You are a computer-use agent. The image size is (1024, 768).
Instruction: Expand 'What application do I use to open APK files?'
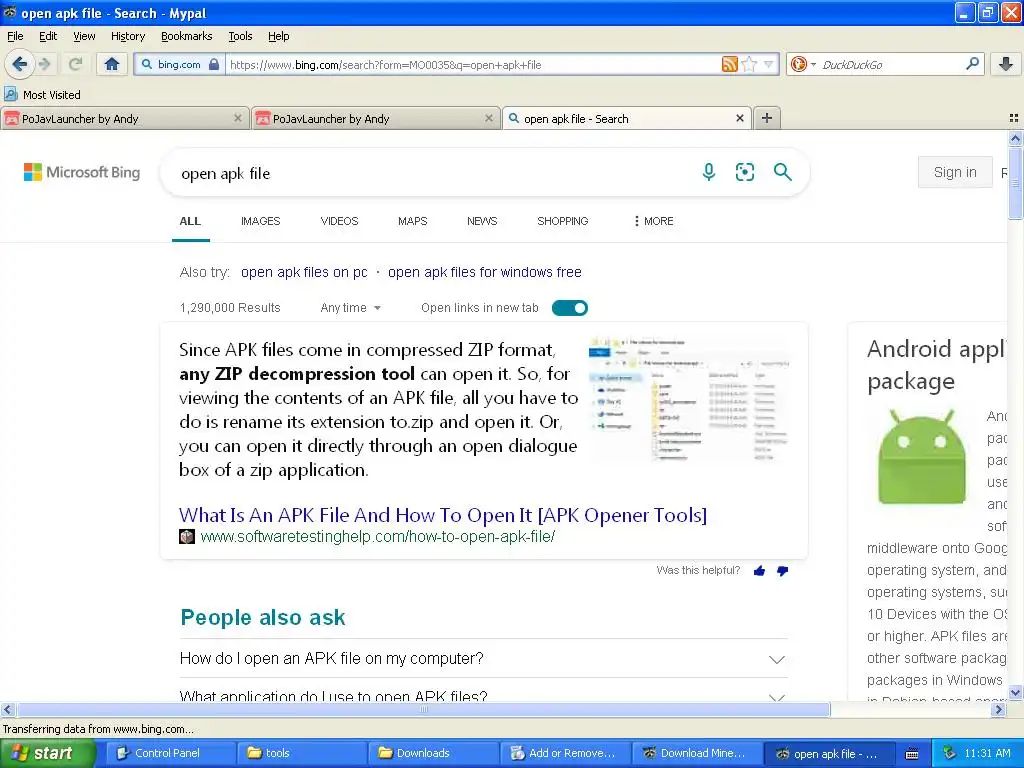[483, 696]
